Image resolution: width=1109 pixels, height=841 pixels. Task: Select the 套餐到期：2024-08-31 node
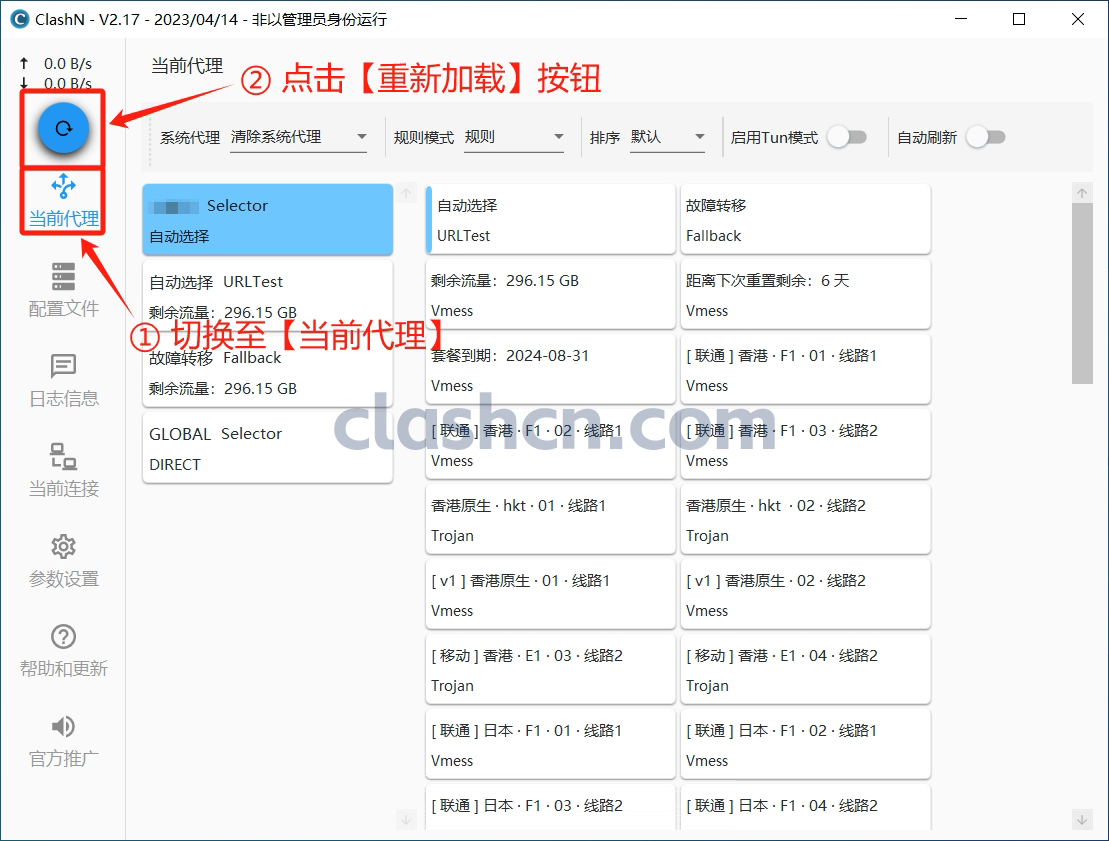(x=550, y=369)
